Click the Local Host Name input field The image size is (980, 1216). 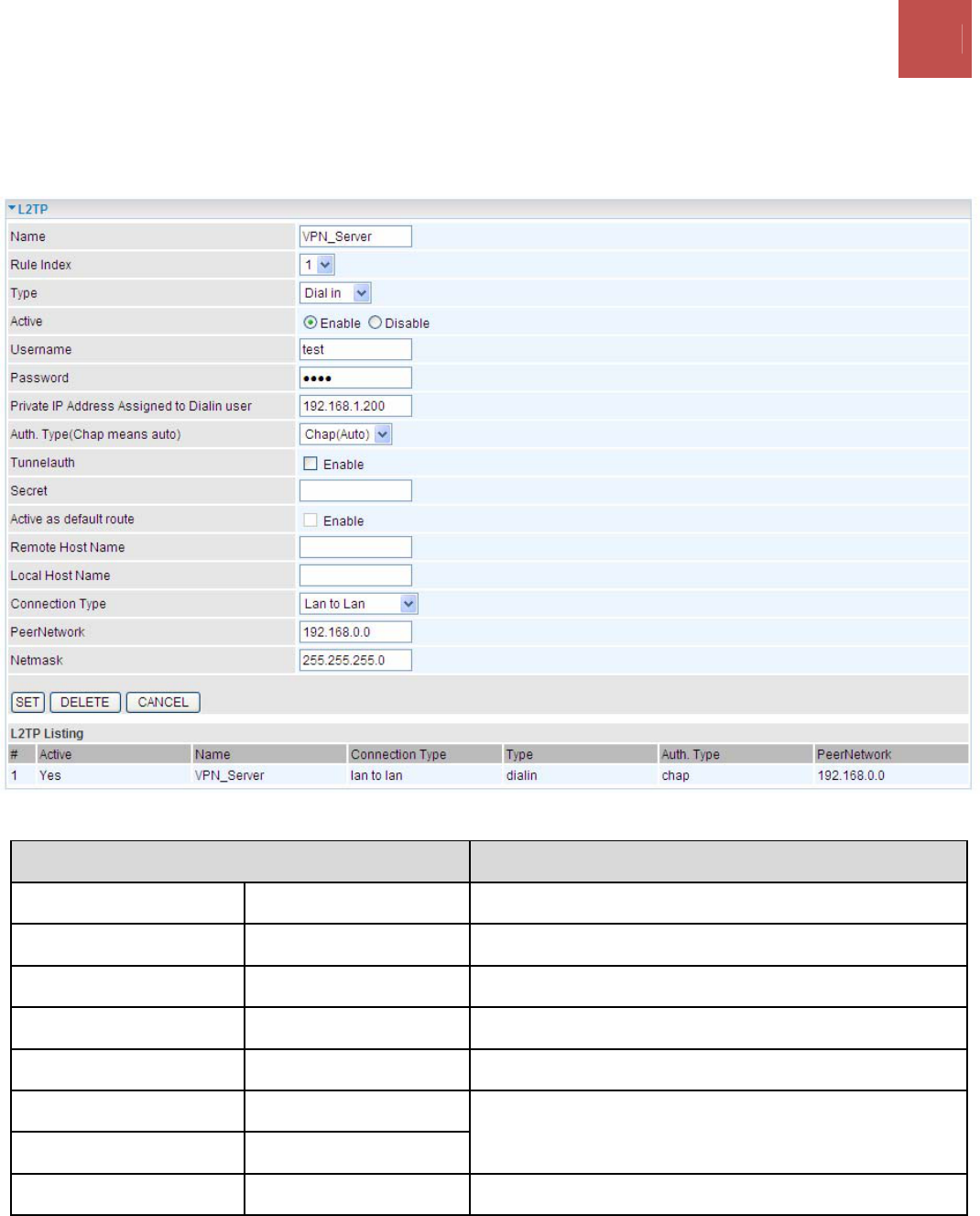355,575
